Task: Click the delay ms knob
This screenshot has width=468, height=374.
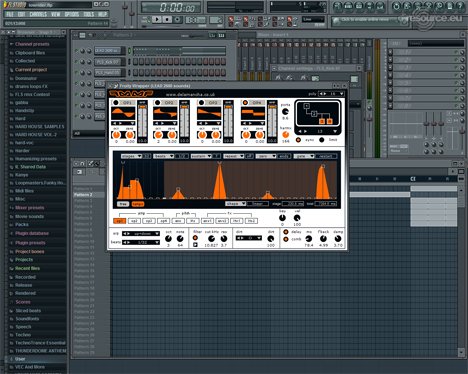Action: click(x=309, y=239)
